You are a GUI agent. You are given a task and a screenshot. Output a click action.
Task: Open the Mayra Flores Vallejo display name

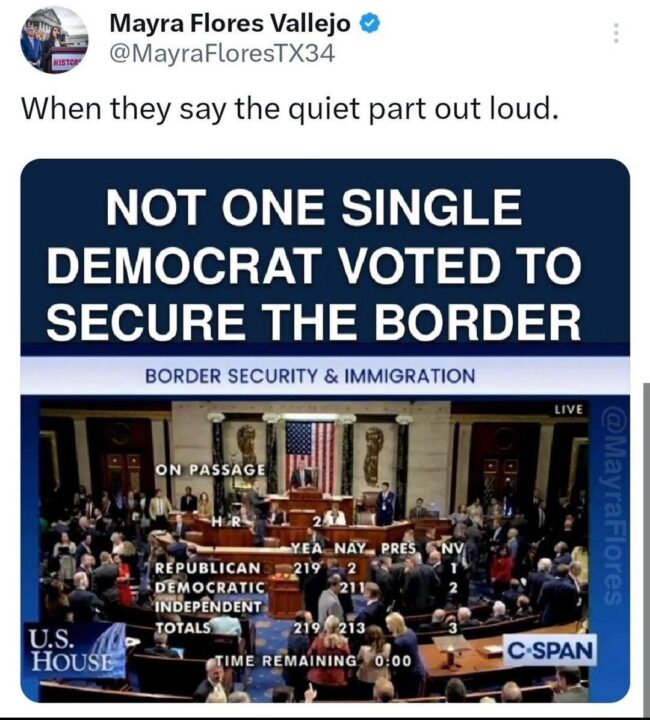pyautogui.click(x=230, y=23)
